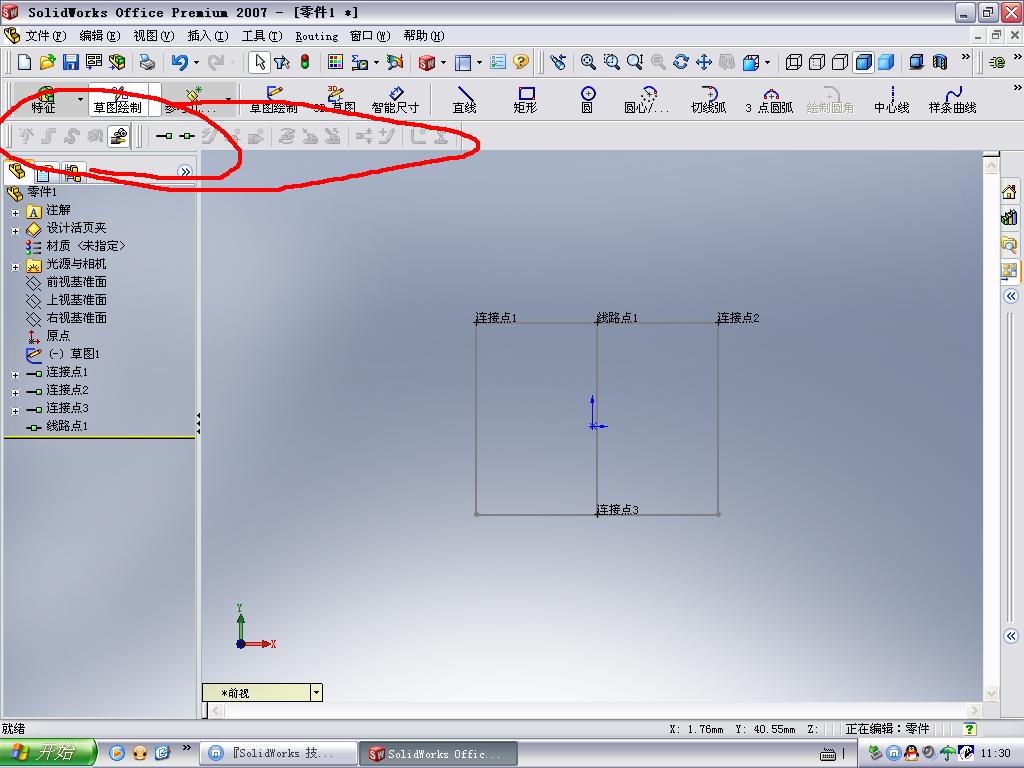Print the document with printer icon
This screenshot has width=1024, height=768.
click(x=148, y=62)
